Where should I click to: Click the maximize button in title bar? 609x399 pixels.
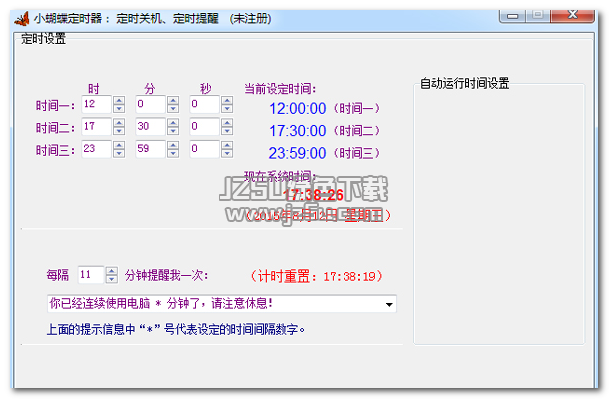click(538, 16)
